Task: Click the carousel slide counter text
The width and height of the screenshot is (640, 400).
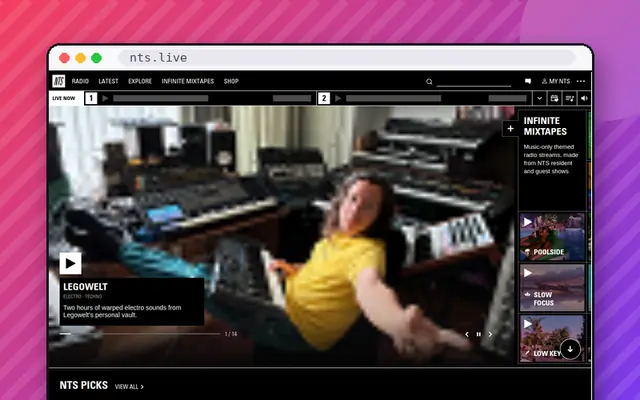Action: [231, 334]
